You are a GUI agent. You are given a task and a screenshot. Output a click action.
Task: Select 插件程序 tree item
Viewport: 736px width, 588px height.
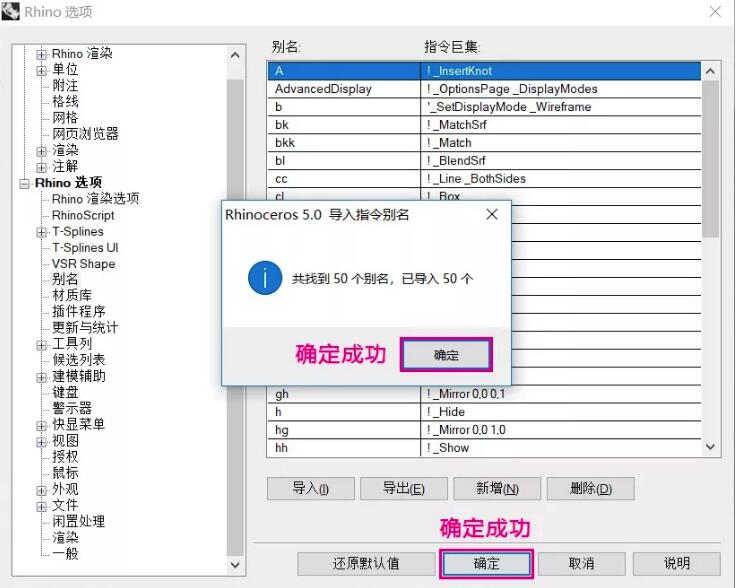78,311
